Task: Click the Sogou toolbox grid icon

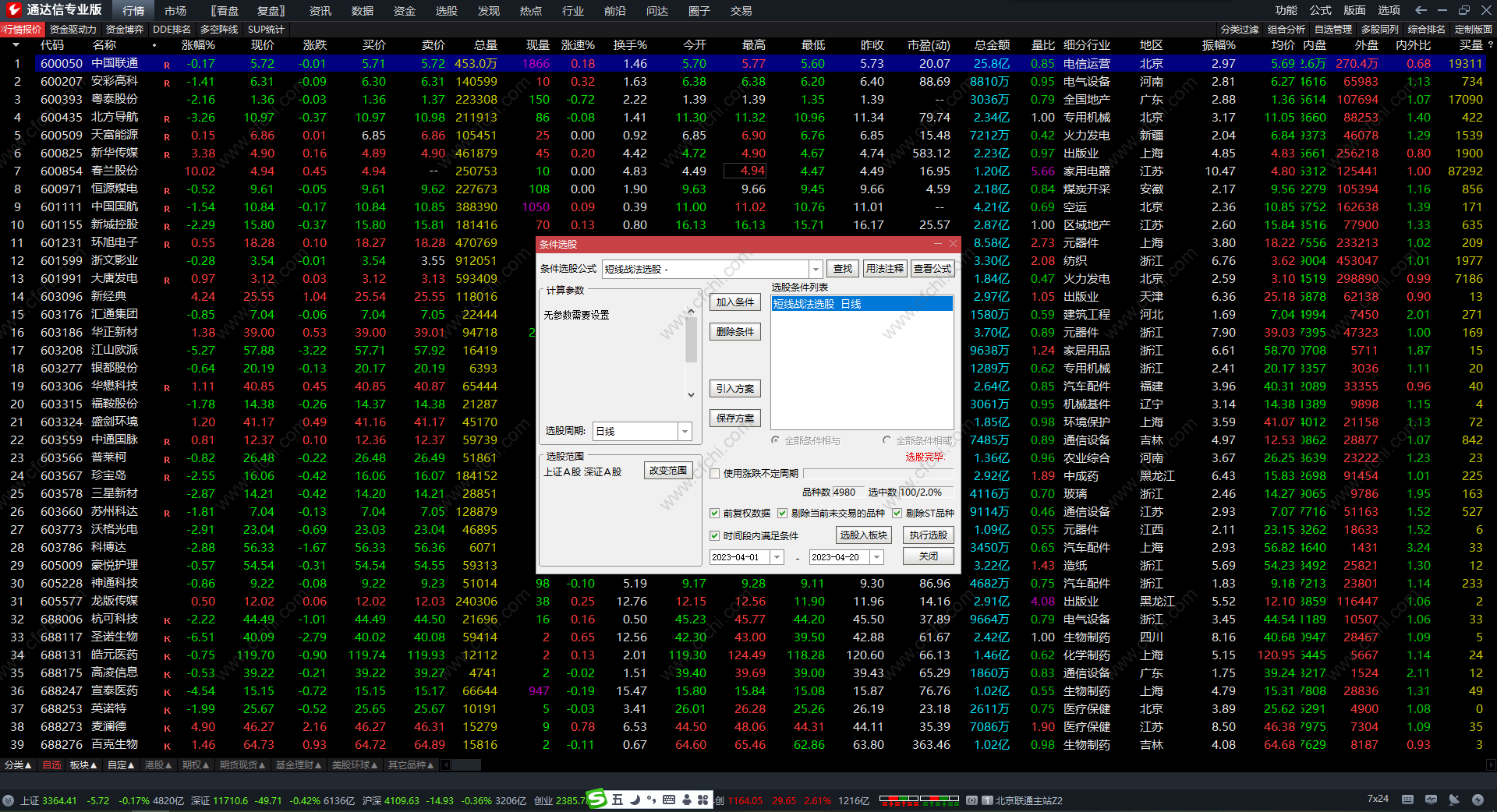Action: pos(703,800)
